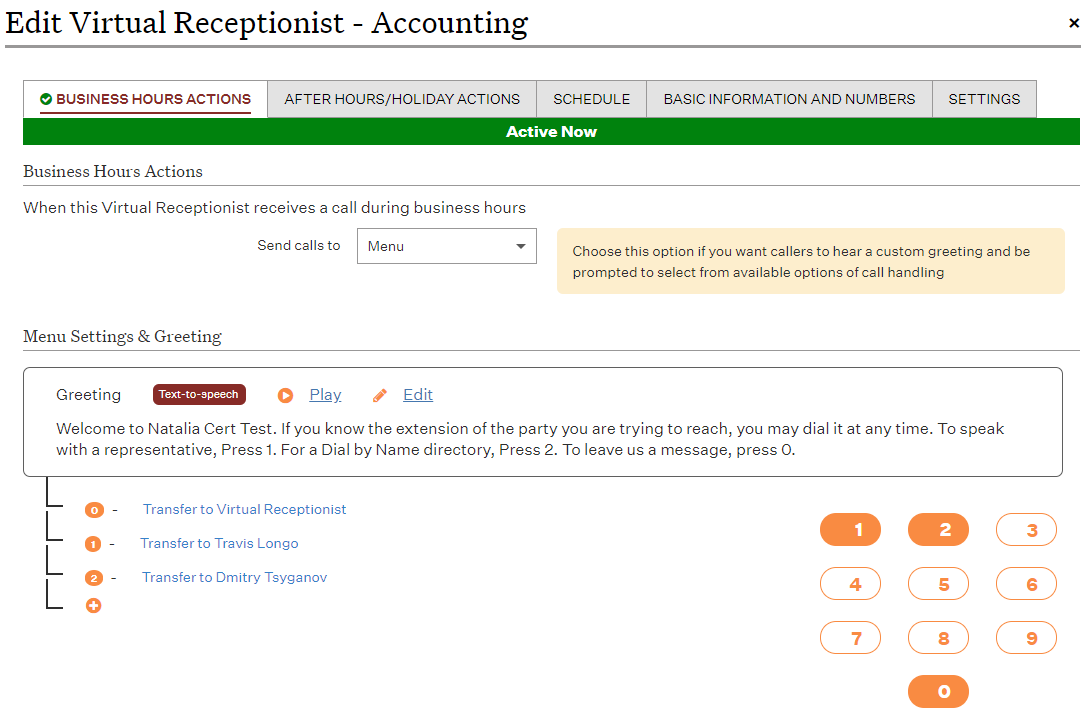Click the Play greeting link
The image size is (1091, 723).
(x=325, y=395)
